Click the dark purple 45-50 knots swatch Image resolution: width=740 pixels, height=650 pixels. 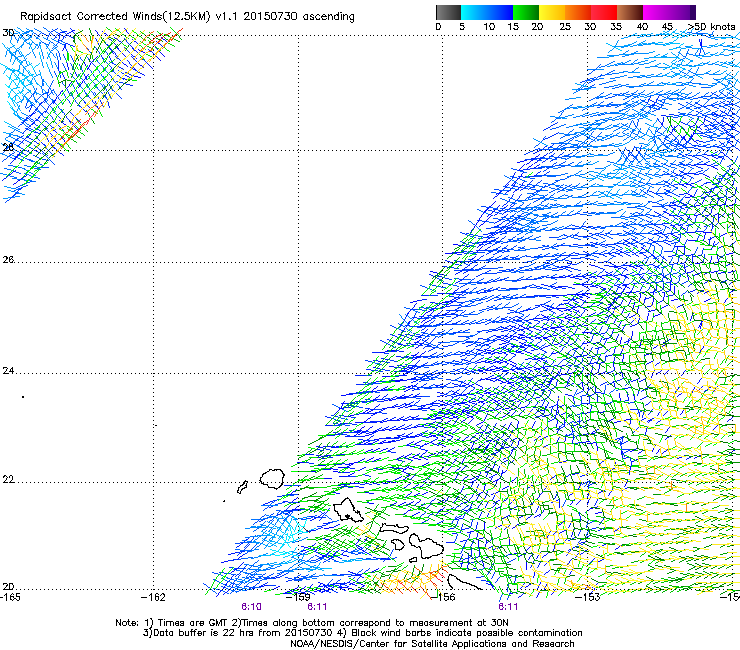682,12
